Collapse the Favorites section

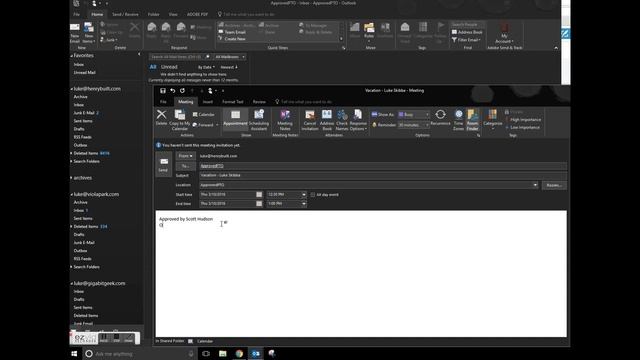71,56
